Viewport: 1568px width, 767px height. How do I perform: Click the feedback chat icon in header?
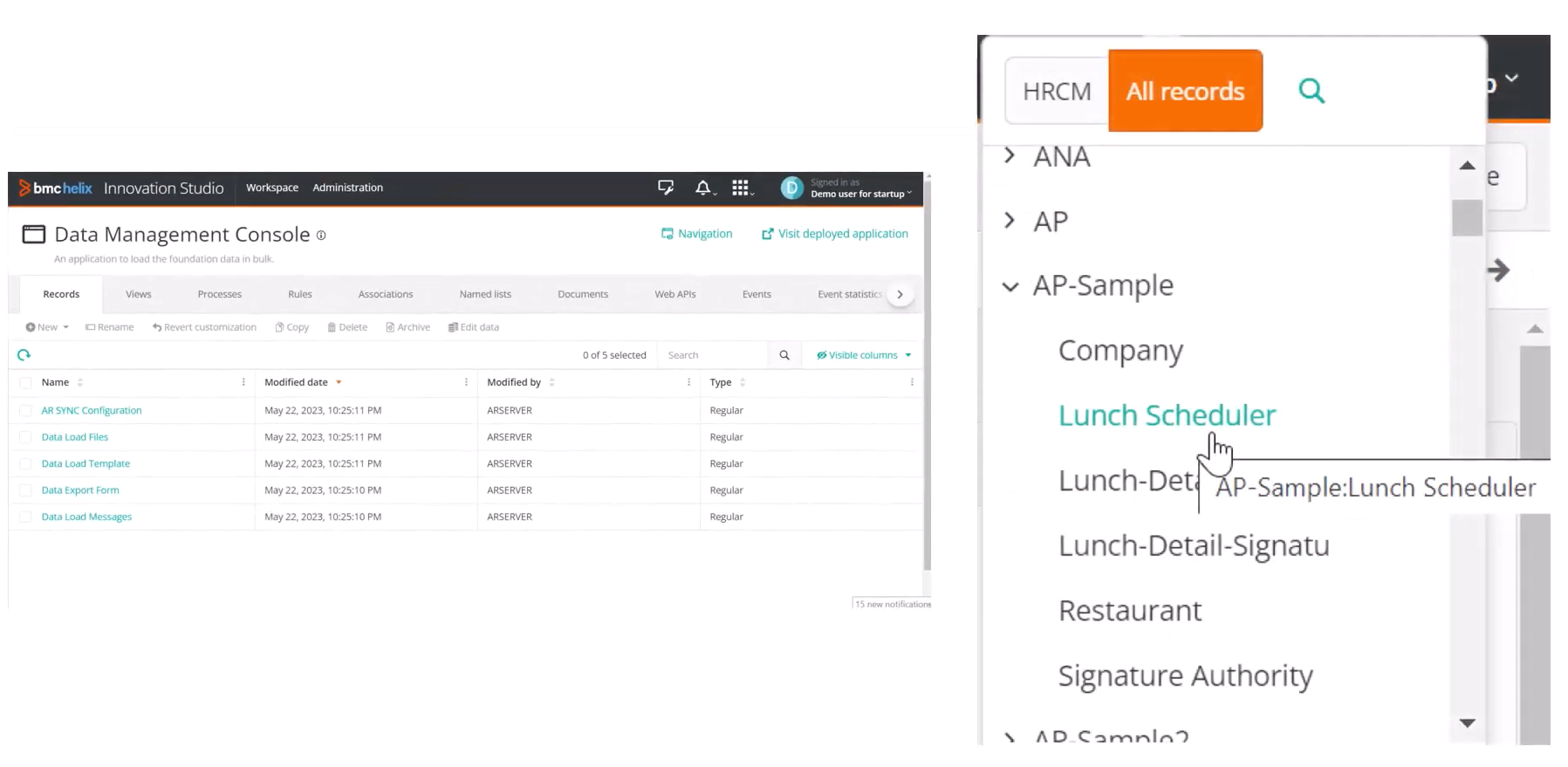tap(666, 188)
